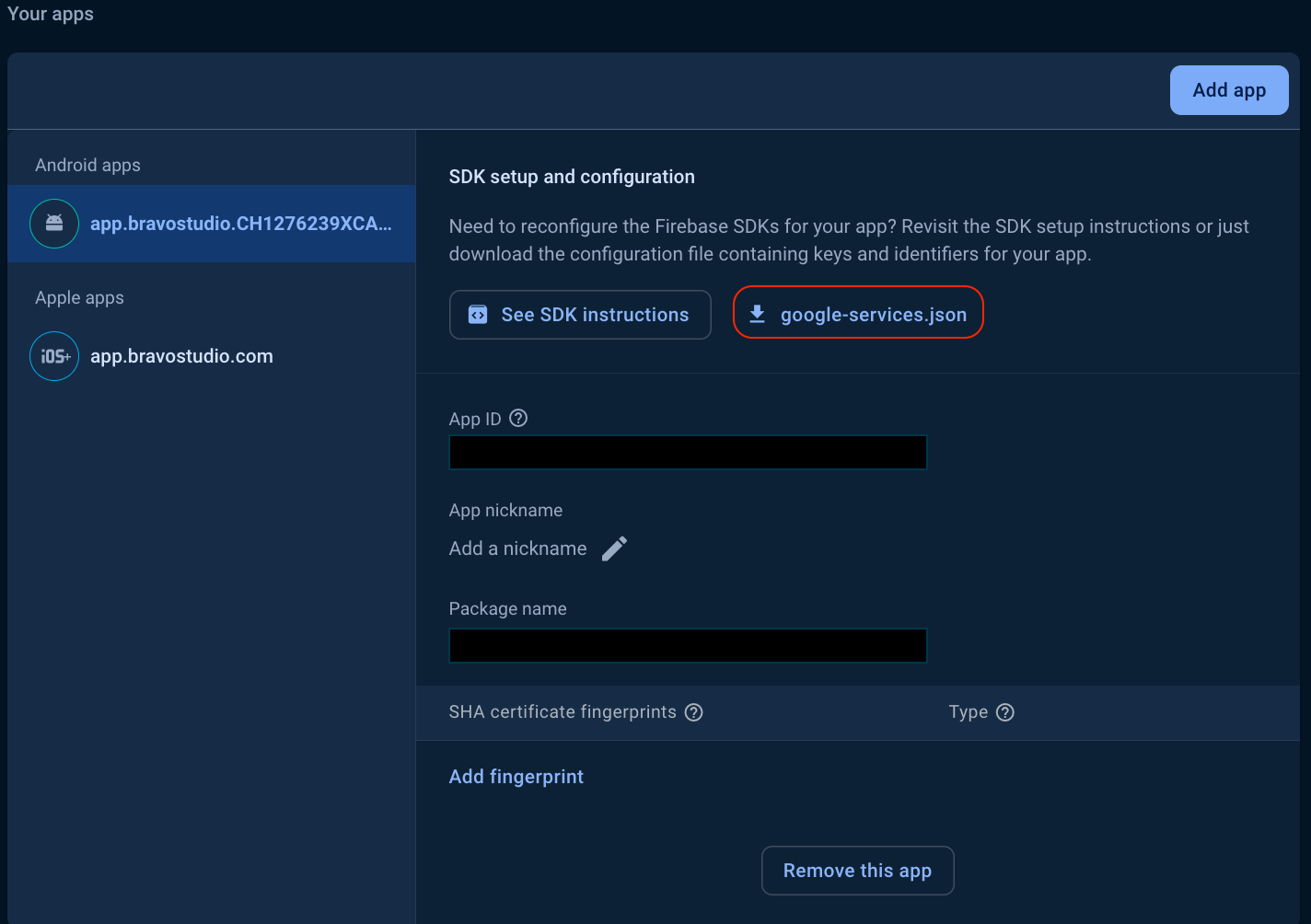Click the Add app button

[x=1229, y=90]
